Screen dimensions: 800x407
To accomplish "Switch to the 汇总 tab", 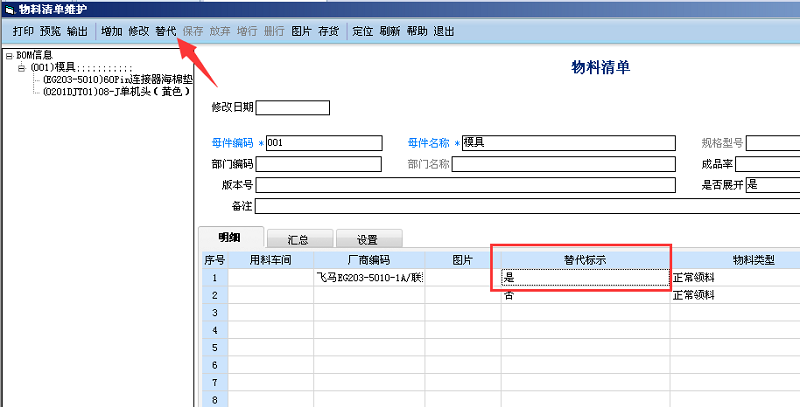I will coord(300,239).
